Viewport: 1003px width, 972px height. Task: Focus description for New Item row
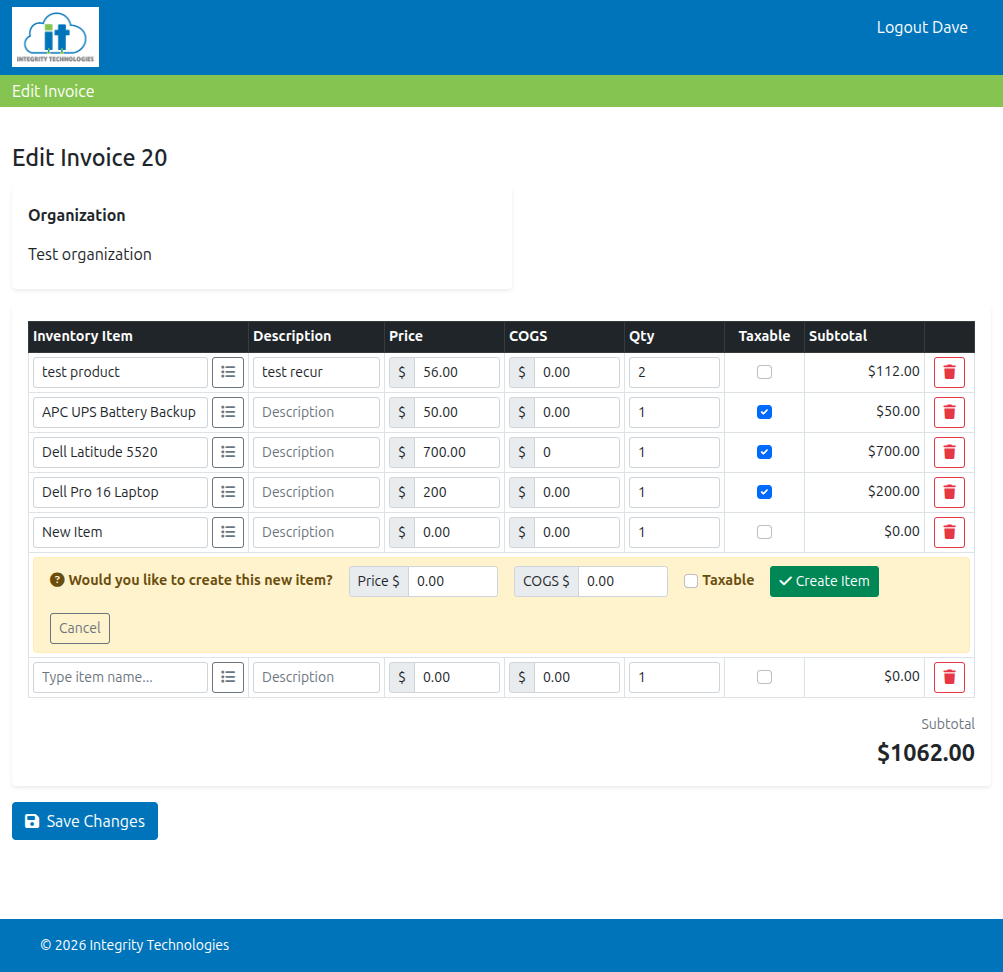(316, 532)
